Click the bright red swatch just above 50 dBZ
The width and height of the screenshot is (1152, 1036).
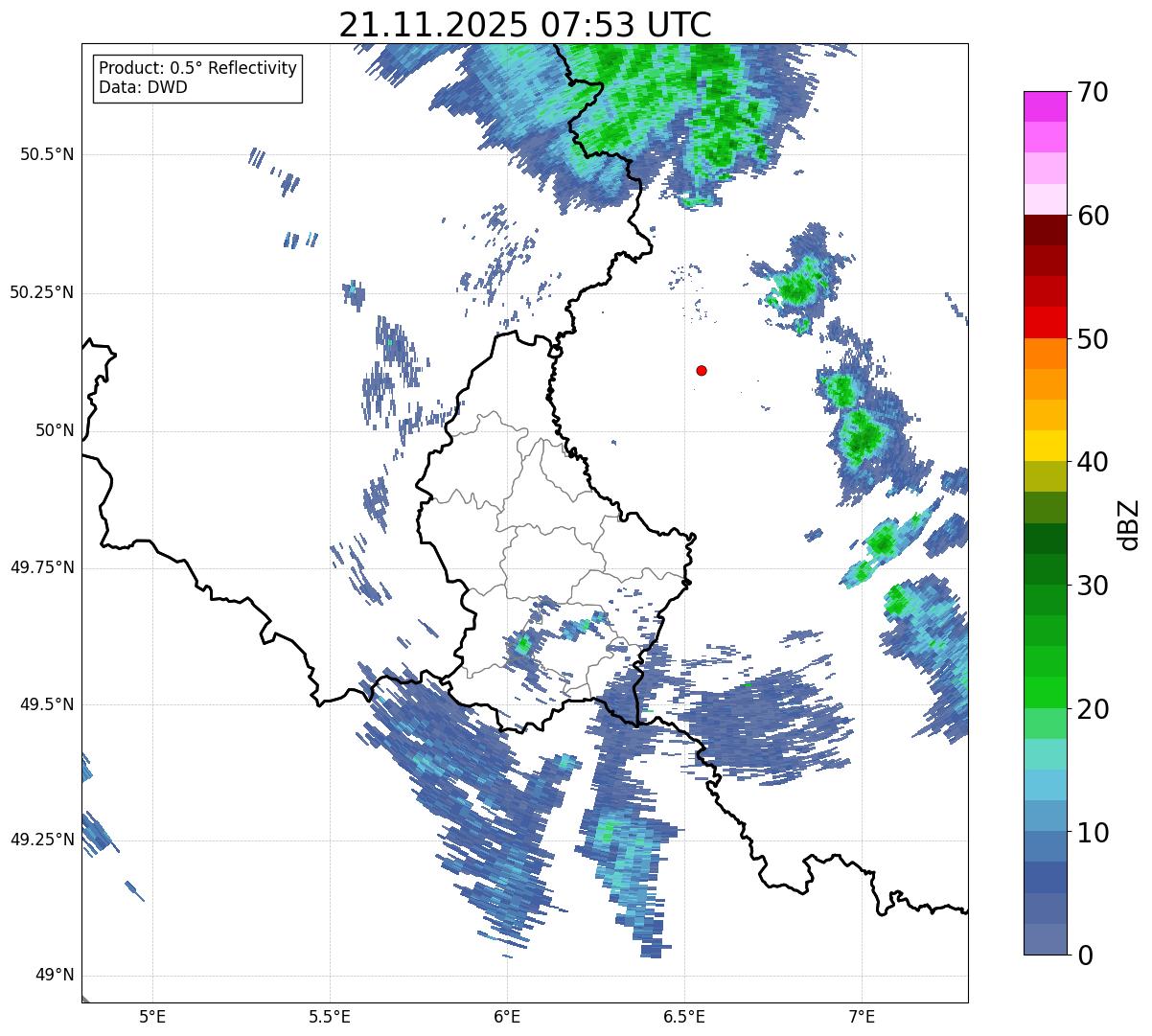click(1046, 323)
